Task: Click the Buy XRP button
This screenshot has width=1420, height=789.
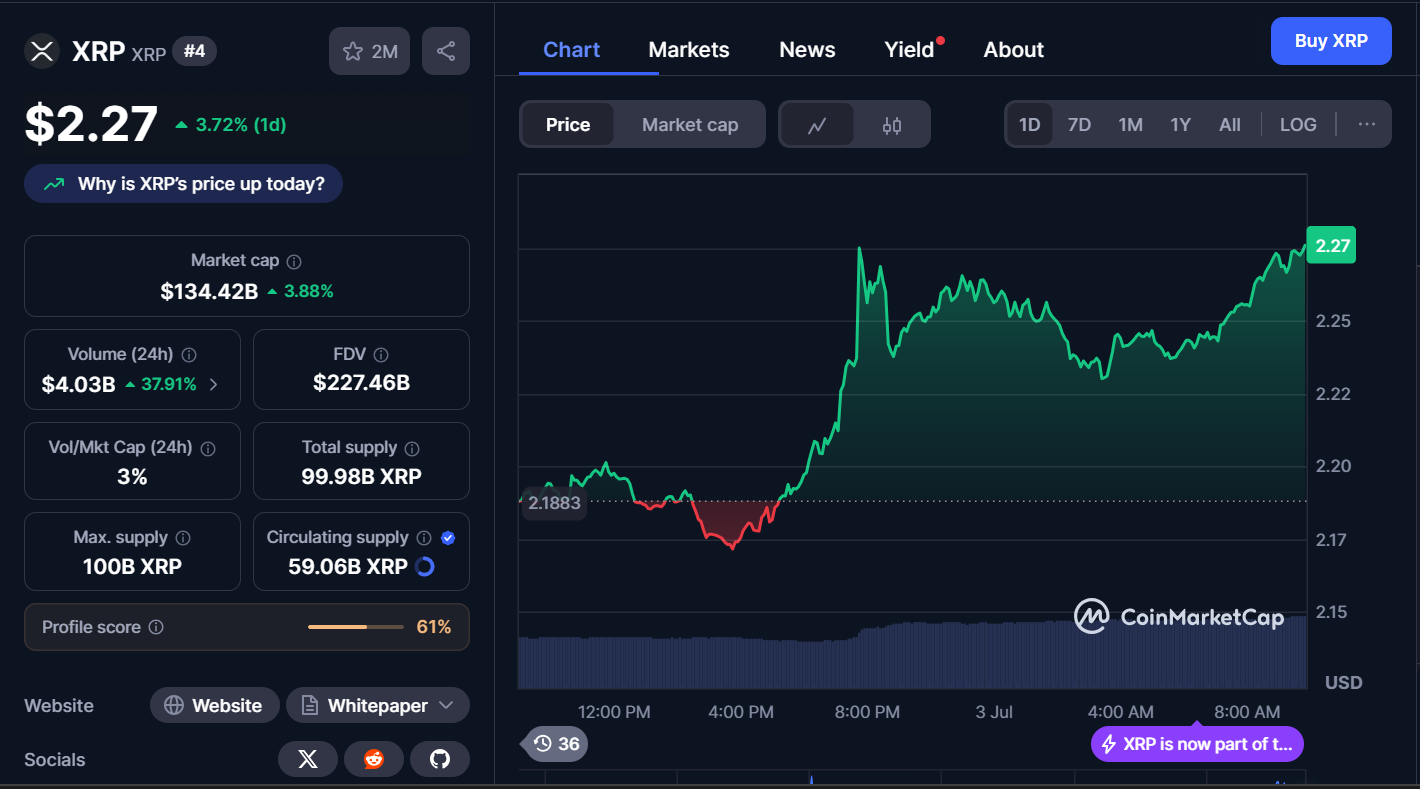Action: [1331, 41]
